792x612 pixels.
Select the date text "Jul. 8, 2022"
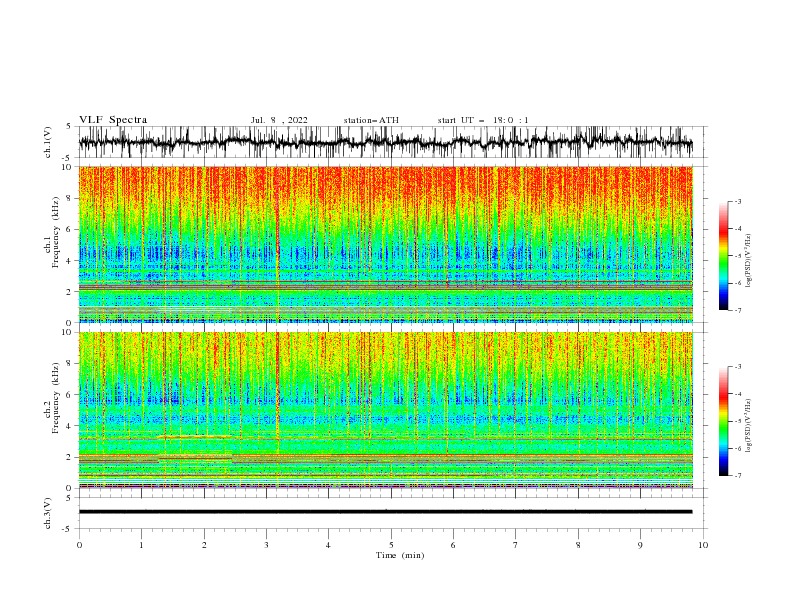click(279, 120)
